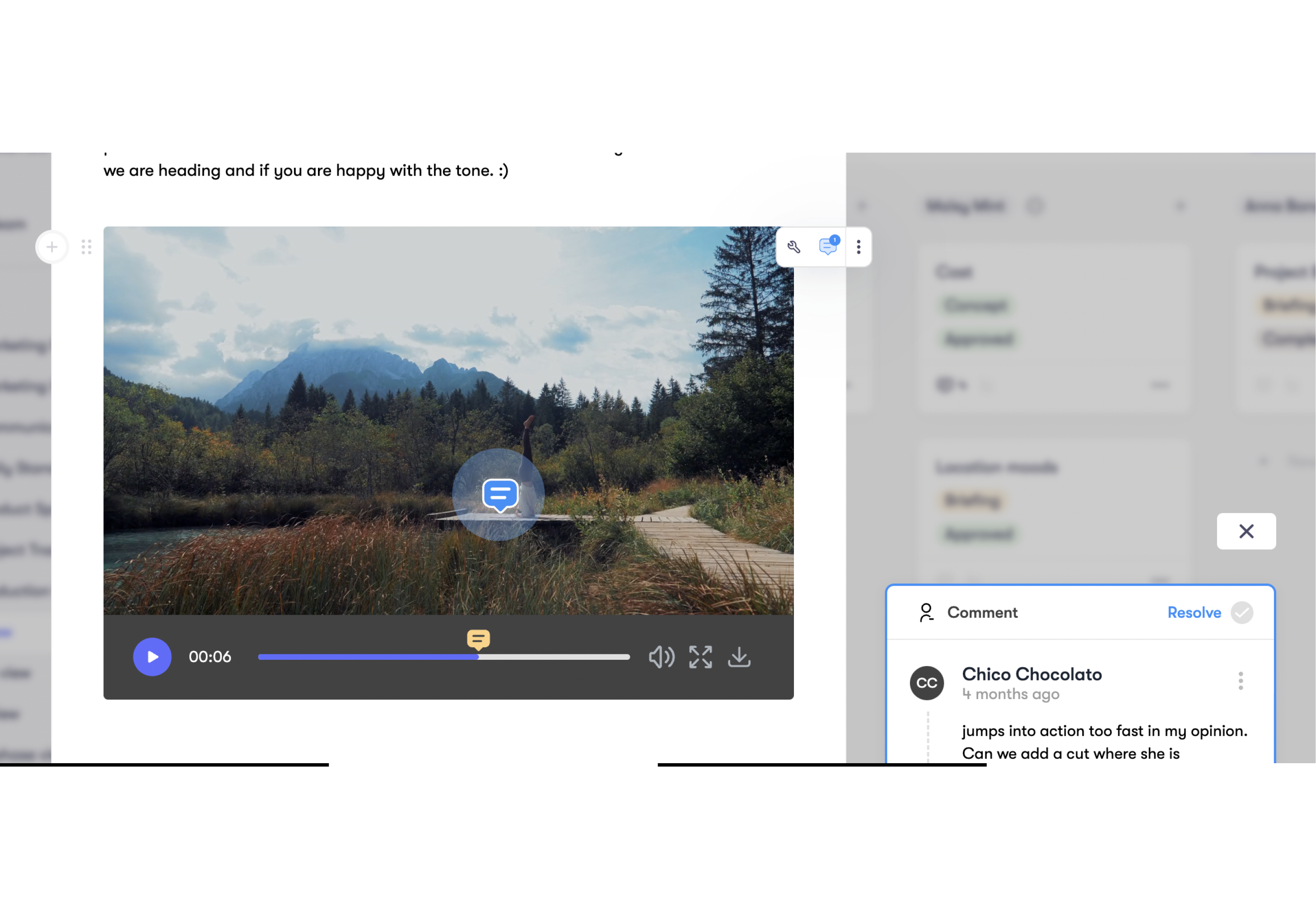Image resolution: width=1316 pixels, height=919 pixels.
Task: Click the person icon next to Comment
Action: pos(926,612)
